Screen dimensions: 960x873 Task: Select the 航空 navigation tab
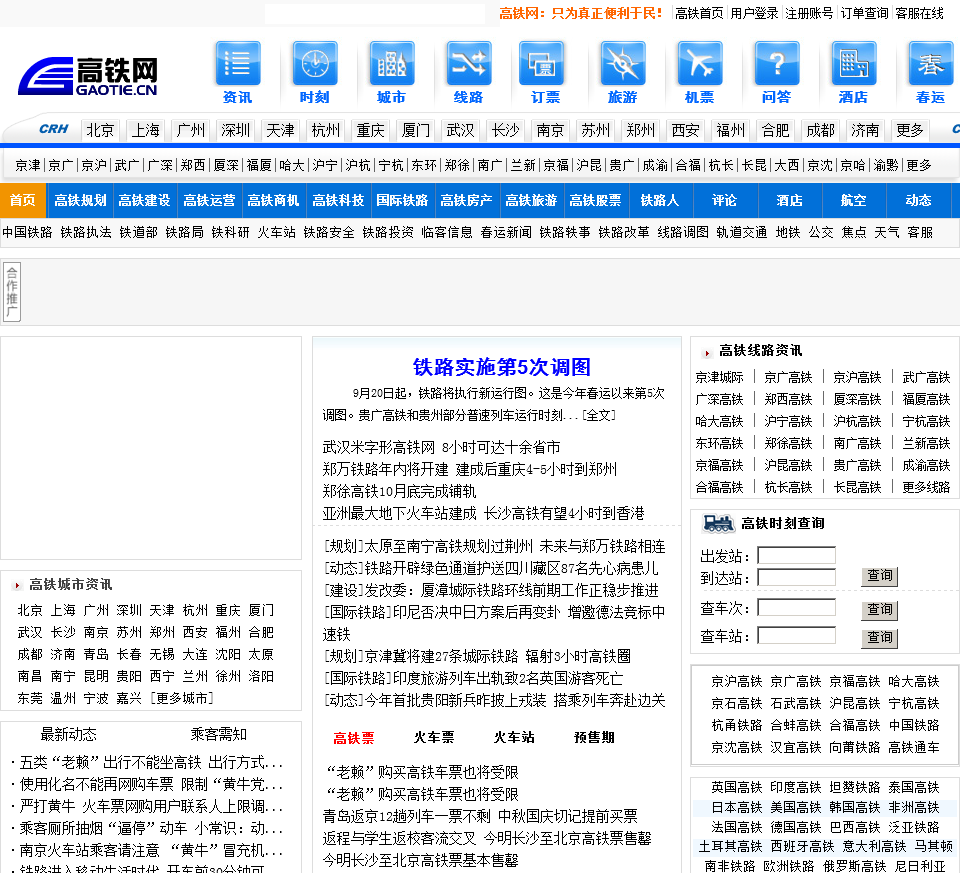click(x=853, y=200)
